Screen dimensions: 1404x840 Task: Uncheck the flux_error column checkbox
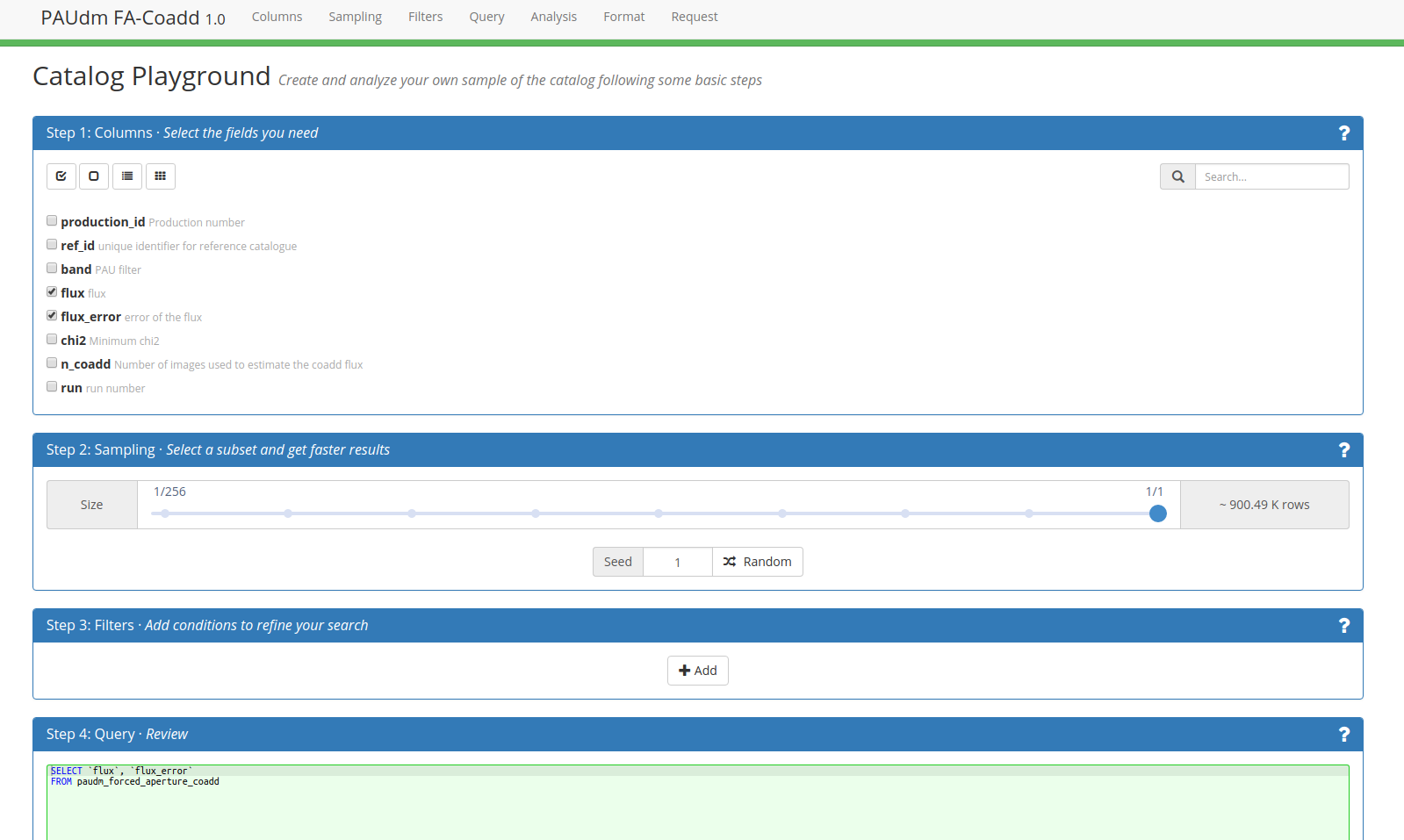[x=52, y=316]
